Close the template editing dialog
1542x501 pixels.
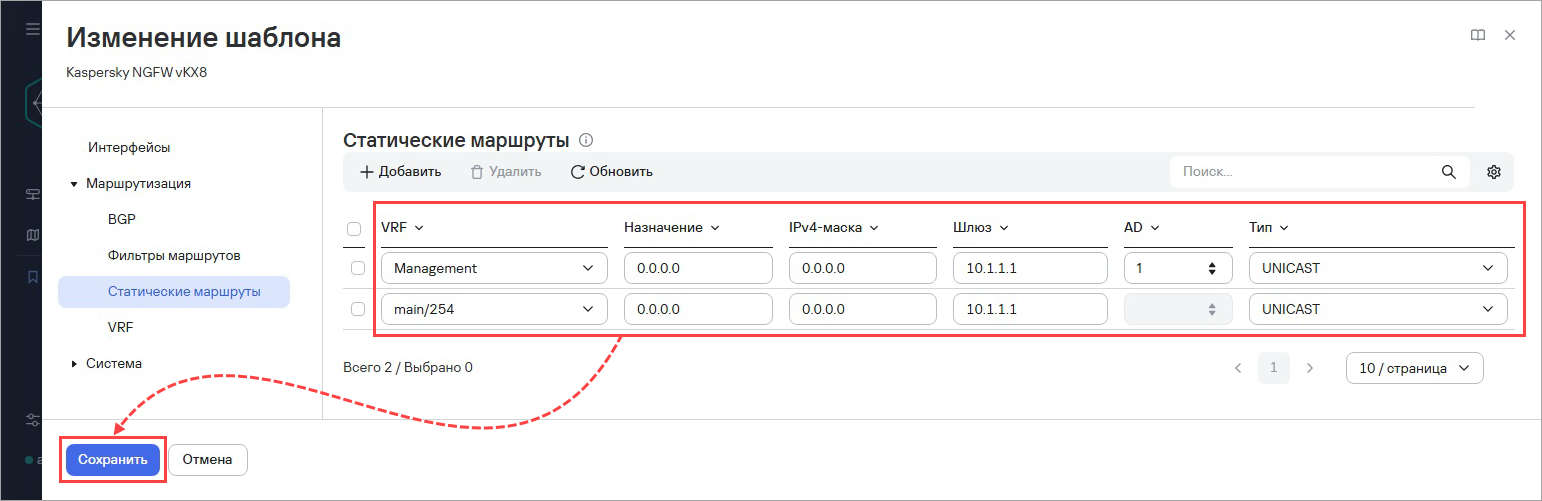[1510, 35]
